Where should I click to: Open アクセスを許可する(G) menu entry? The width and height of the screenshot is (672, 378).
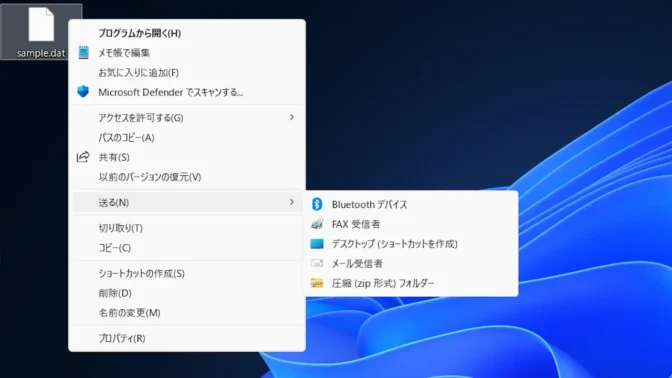(x=187, y=117)
